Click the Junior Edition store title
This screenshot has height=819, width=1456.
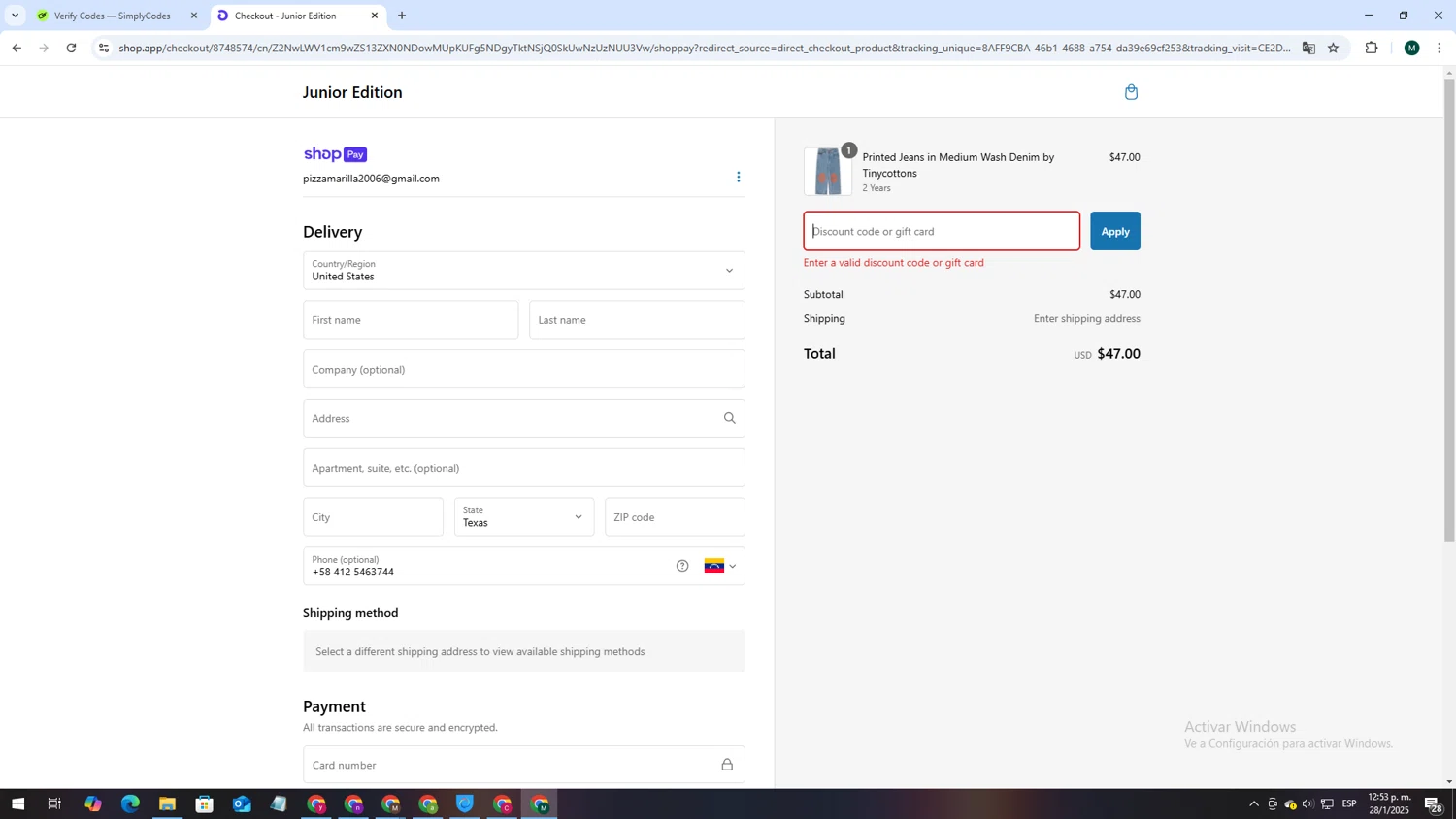[352, 92]
